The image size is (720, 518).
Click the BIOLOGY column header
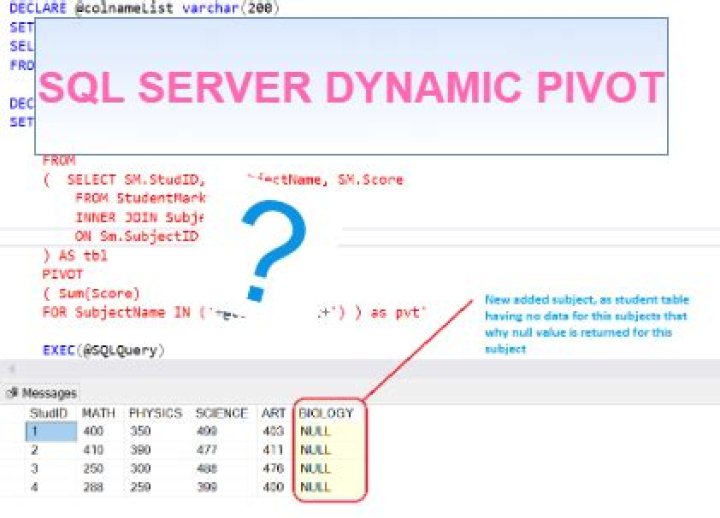pos(326,413)
